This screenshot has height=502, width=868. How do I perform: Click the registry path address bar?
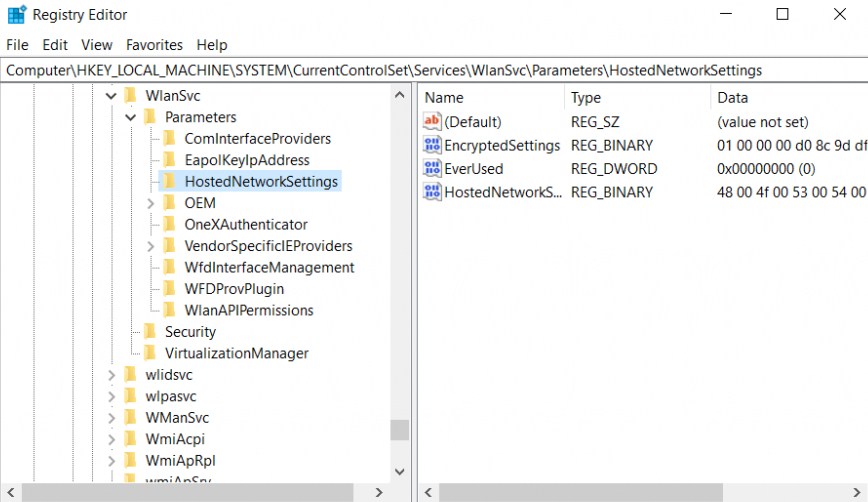tap(434, 70)
